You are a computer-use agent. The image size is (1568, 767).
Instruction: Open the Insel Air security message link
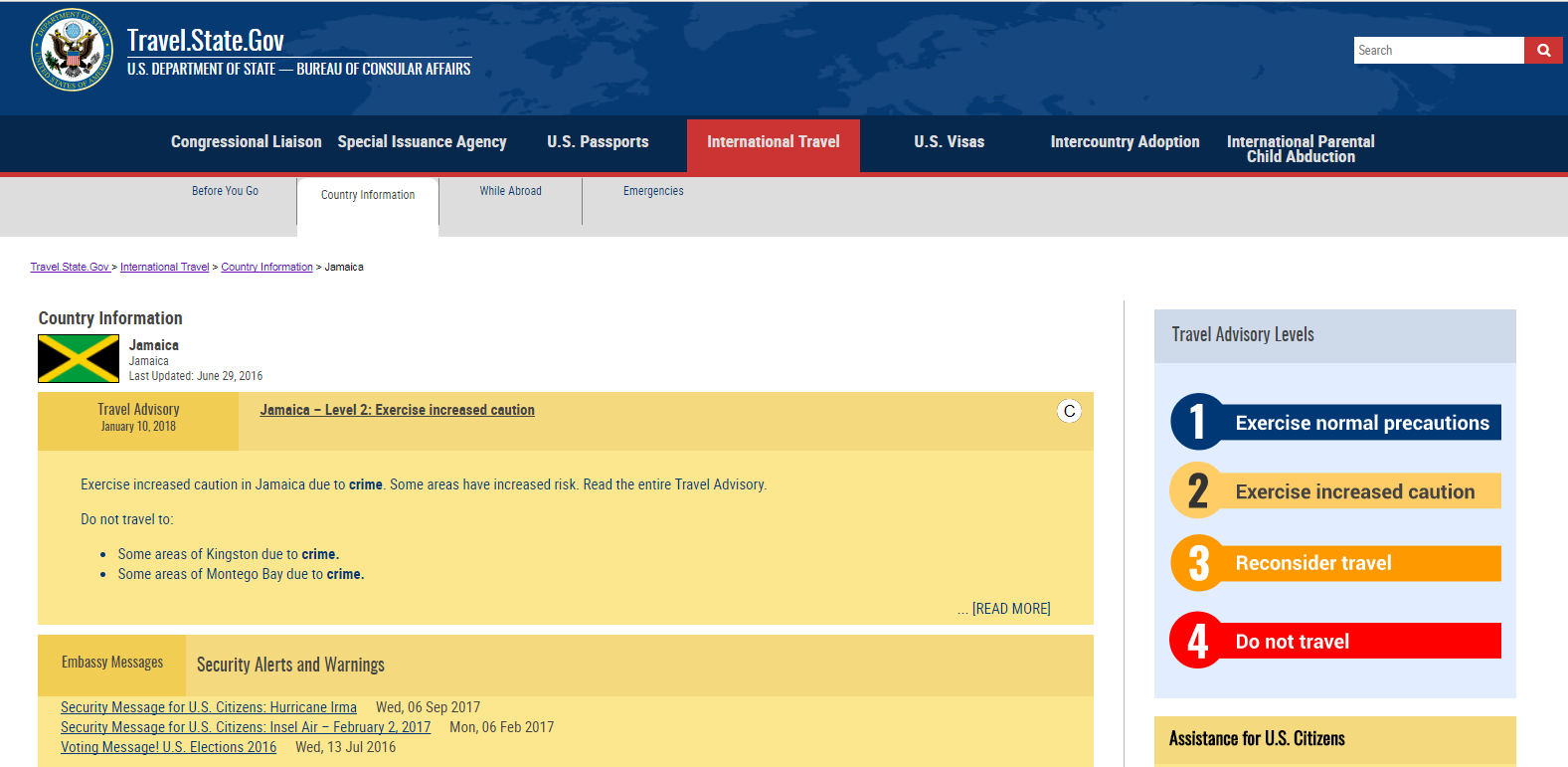point(246,727)
